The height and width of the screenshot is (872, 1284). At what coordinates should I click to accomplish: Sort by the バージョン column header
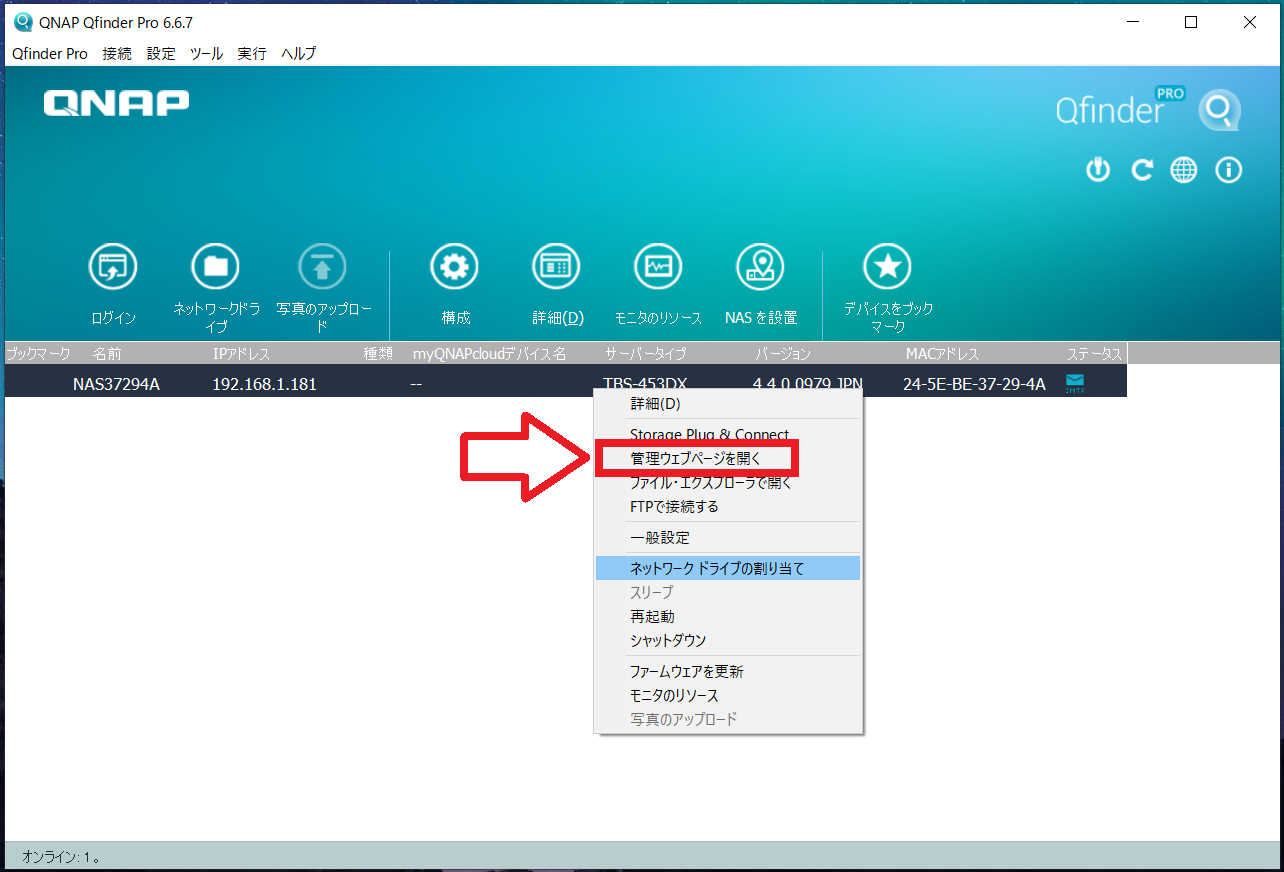click(x=782, y=354)
